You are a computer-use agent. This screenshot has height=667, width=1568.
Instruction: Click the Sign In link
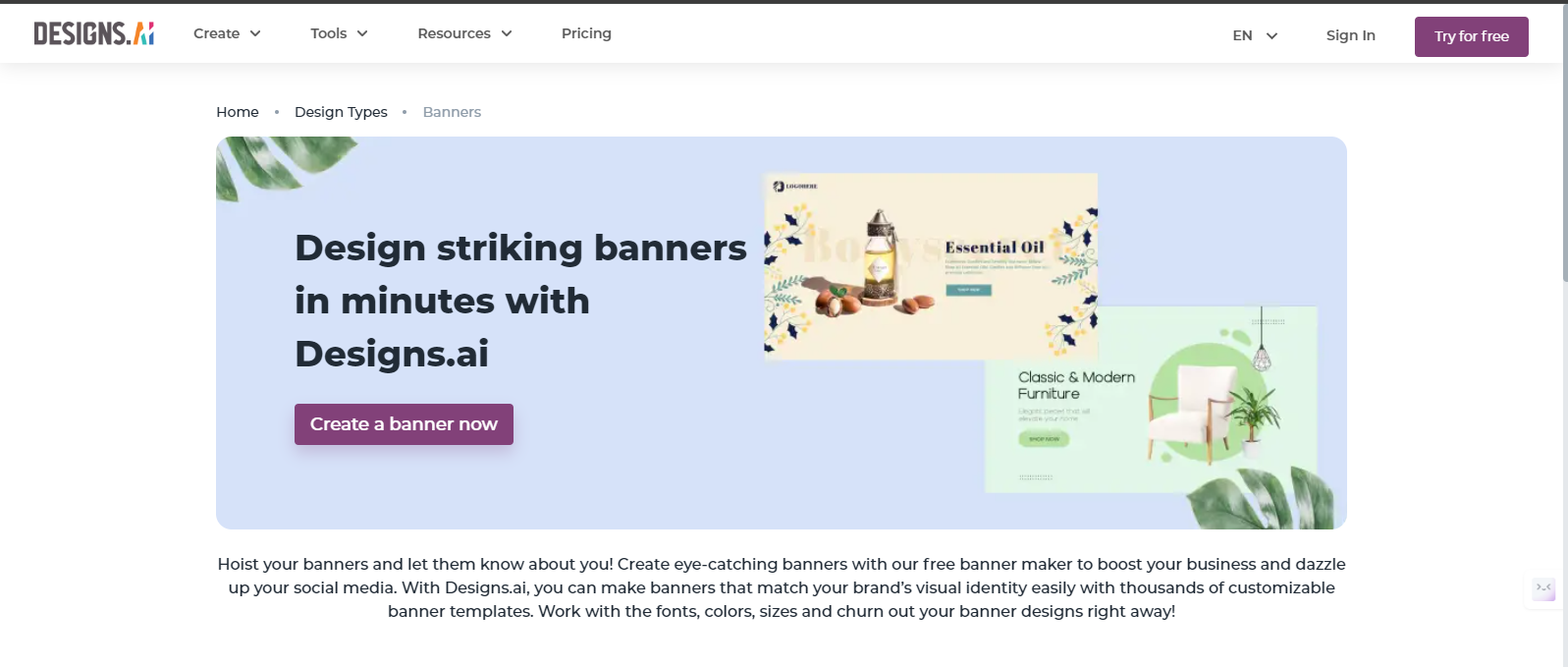pos(1350,35)
